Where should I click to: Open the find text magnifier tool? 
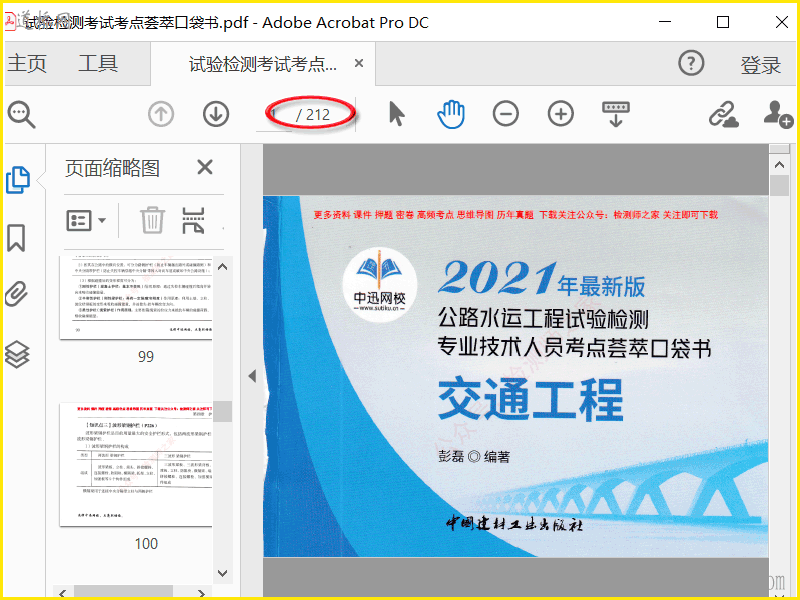pyautogui.click(x=21, y=114)
